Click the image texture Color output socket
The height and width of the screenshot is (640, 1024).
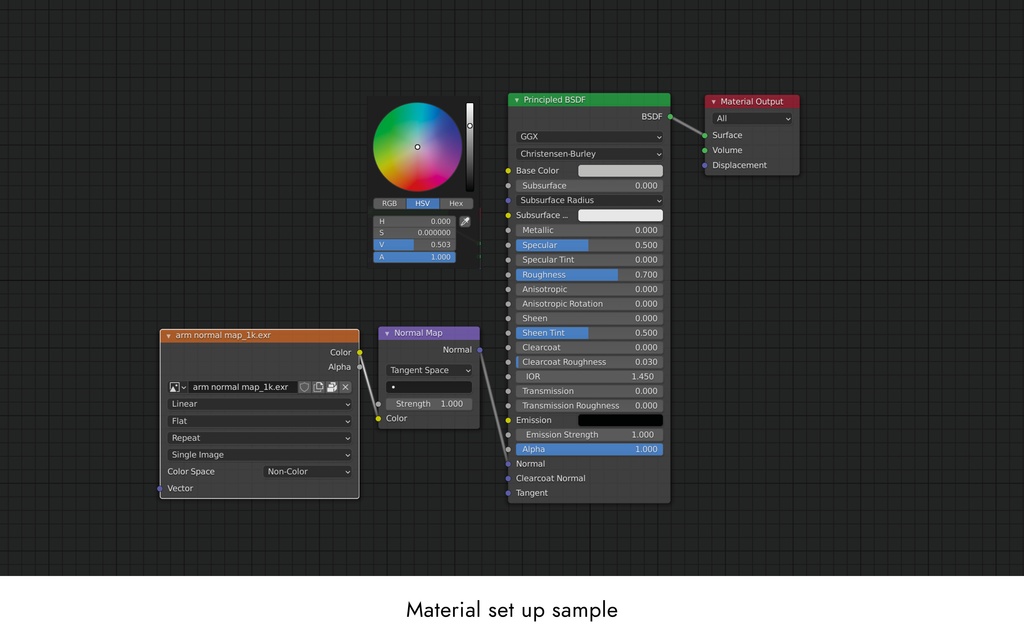click(360, 353)
